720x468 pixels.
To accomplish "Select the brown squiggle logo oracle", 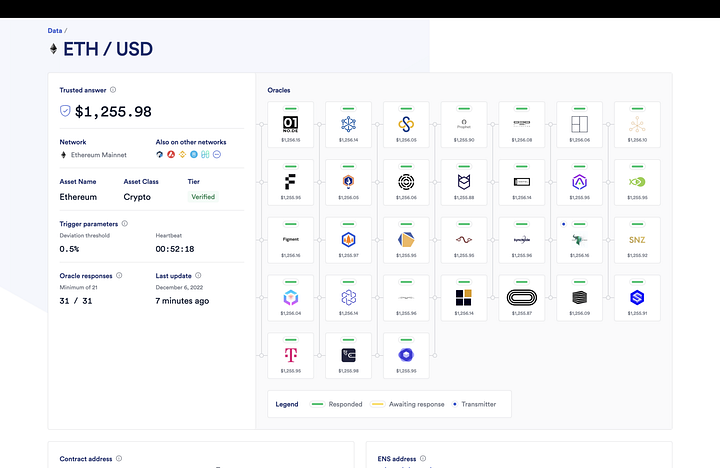I will click(464, 240).
